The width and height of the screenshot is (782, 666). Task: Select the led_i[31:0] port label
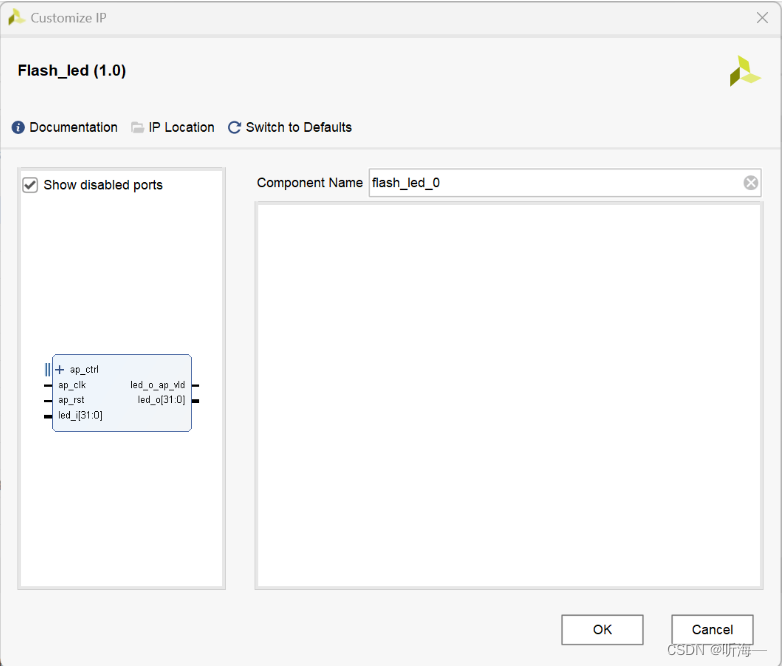click(x=80, y=415)
